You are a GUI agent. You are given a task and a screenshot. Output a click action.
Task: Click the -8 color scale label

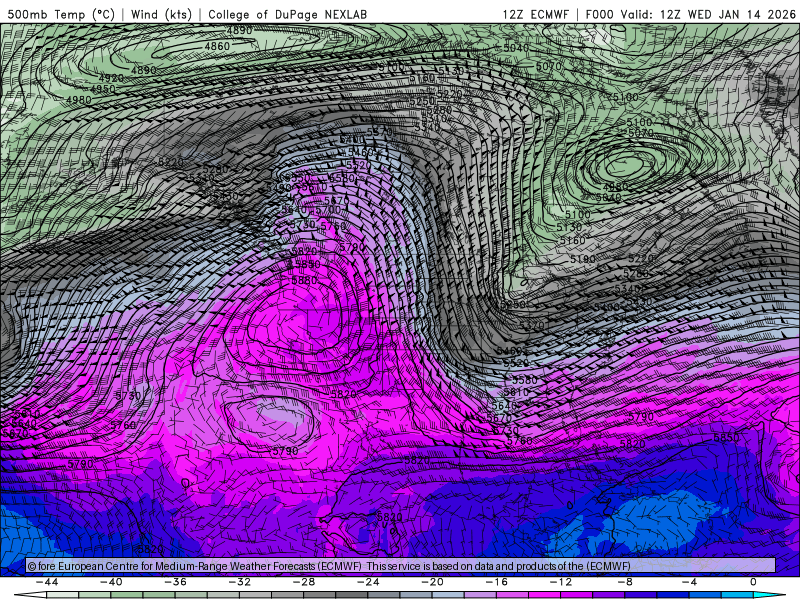625,582
